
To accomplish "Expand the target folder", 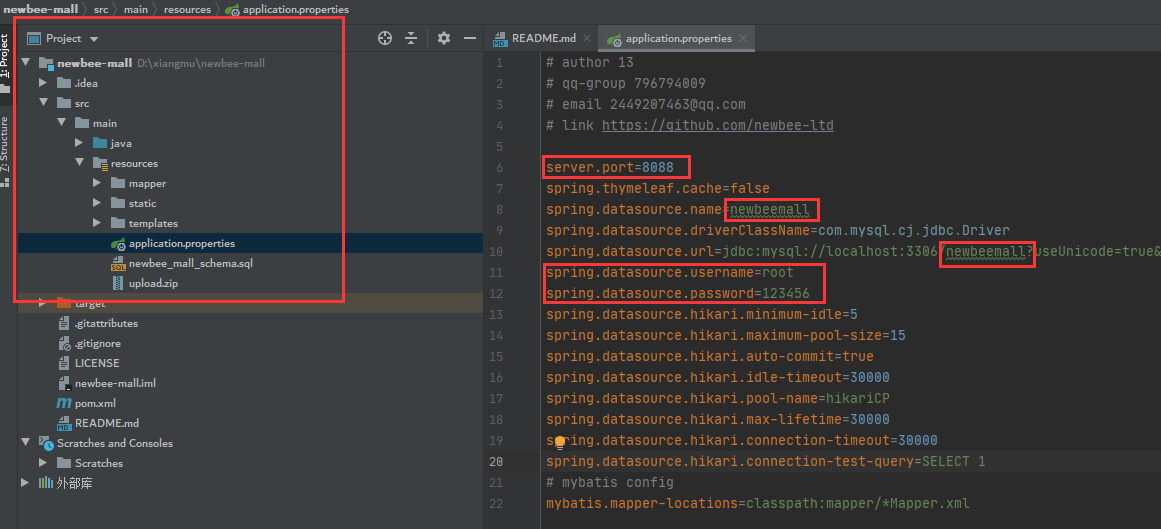I will click(x=44, y=303).
